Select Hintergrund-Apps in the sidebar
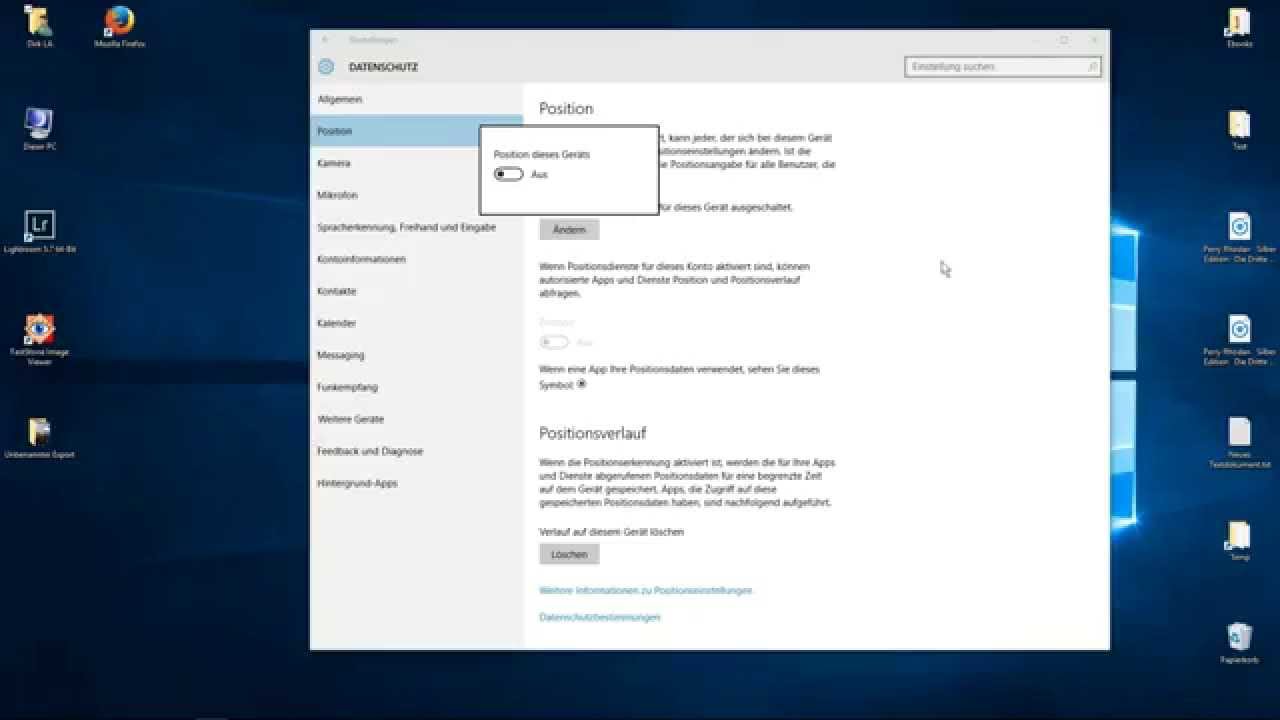This screenshot has width=1280, height=720. click(416, 483)
